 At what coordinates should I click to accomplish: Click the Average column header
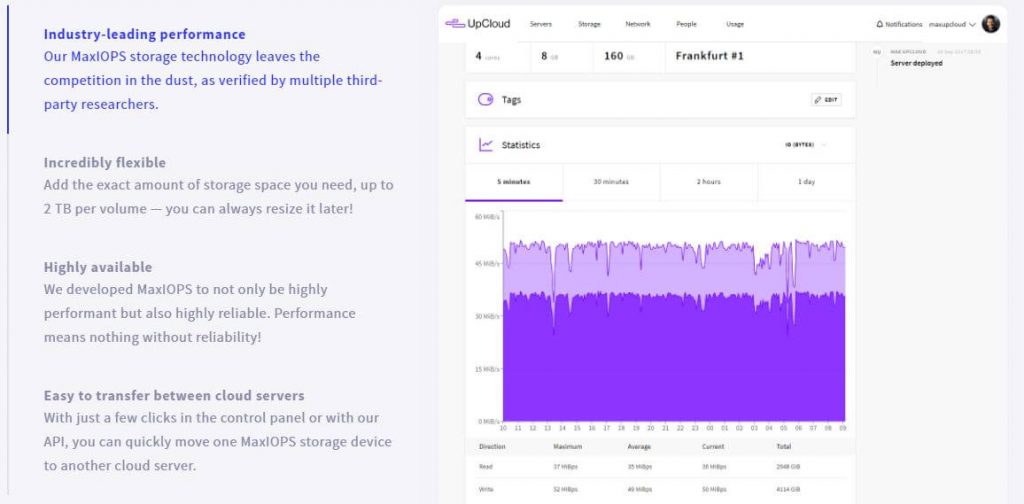(x=637, y=447)
